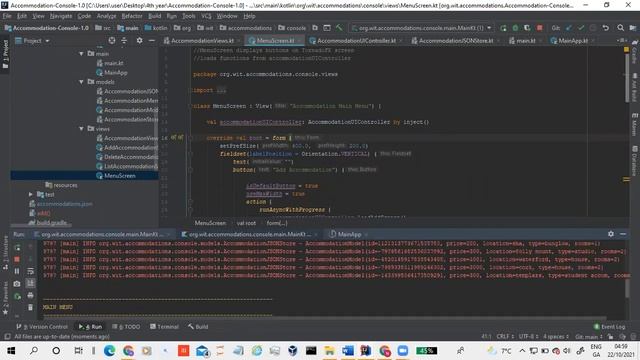
Task: Click Git main branch in status bar
Action: (x=589, y=337)
